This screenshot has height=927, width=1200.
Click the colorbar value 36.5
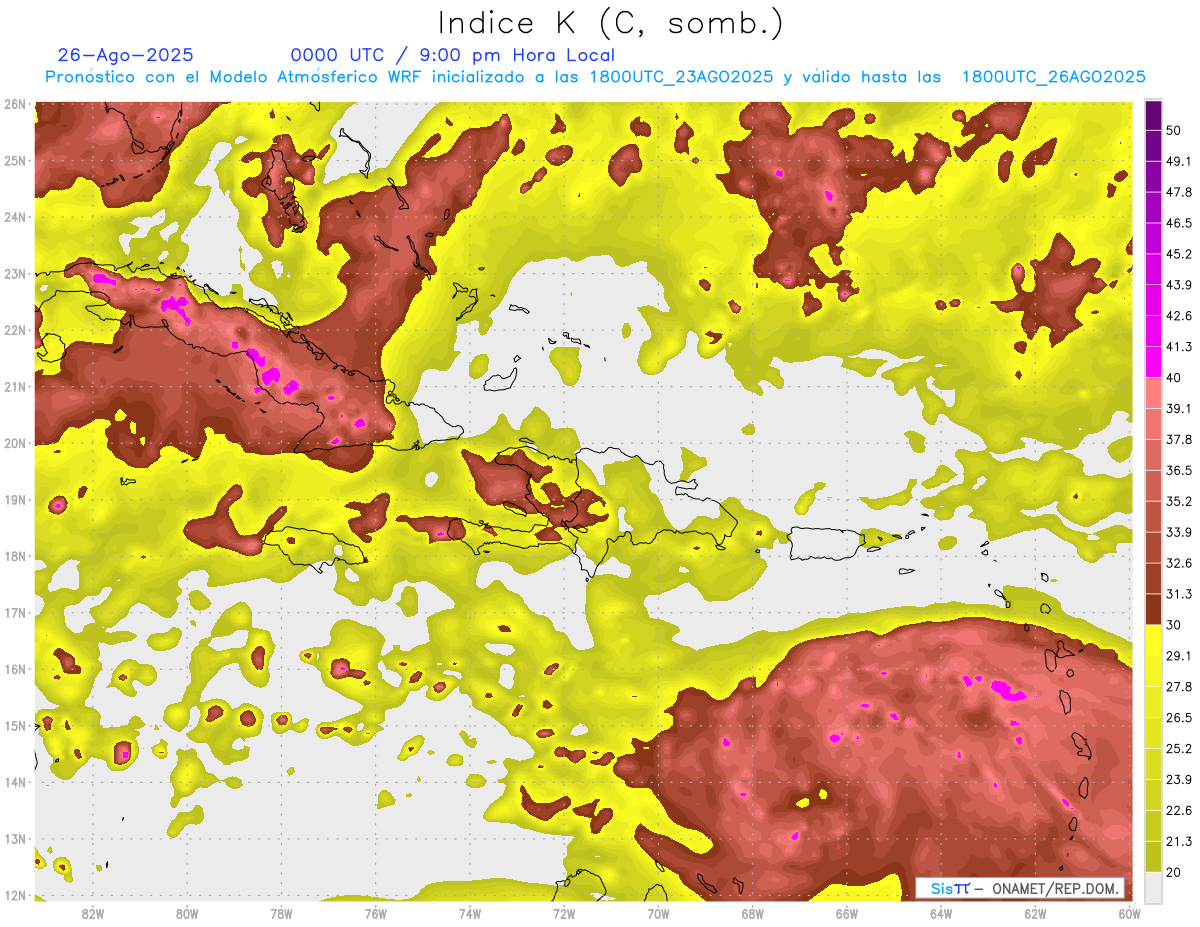tap(1179, 470)
